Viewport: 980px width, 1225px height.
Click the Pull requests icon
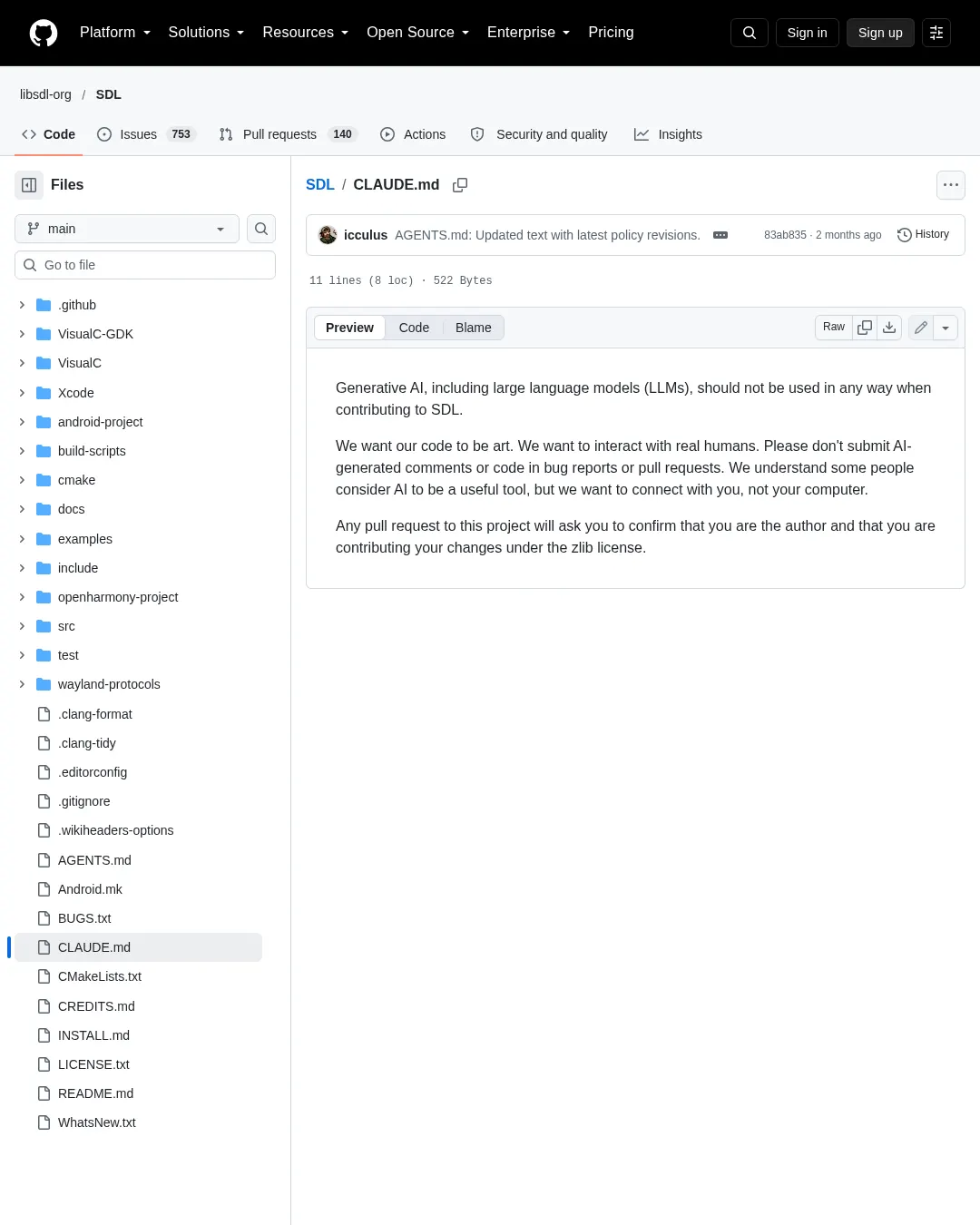click(x=226, y=134)
